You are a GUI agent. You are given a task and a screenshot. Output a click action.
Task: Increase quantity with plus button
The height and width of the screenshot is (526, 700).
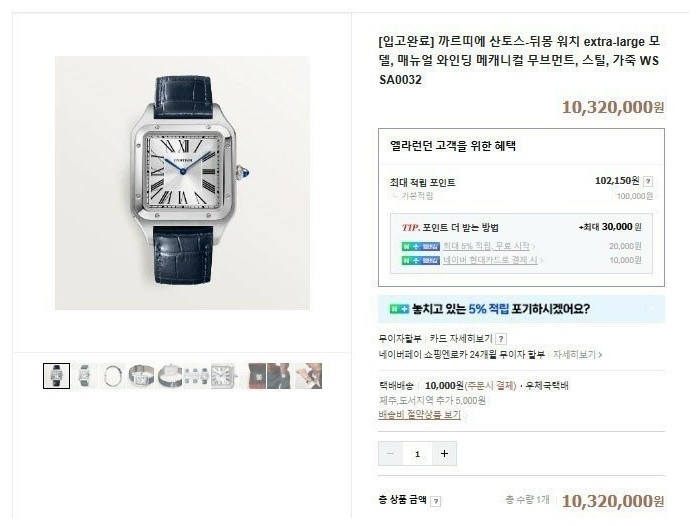(444, 454)
